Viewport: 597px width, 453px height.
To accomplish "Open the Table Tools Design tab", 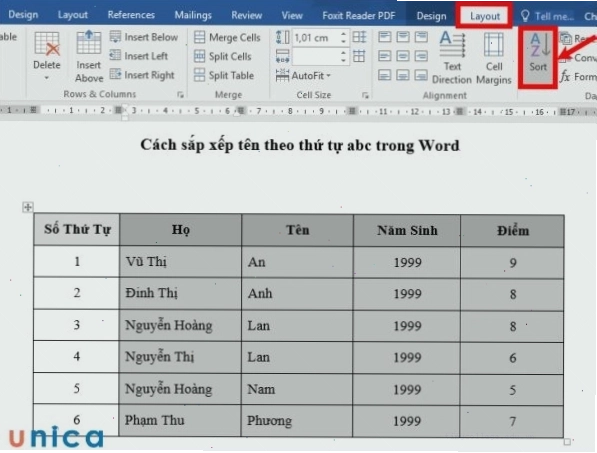I will click(x=431, y=16).
